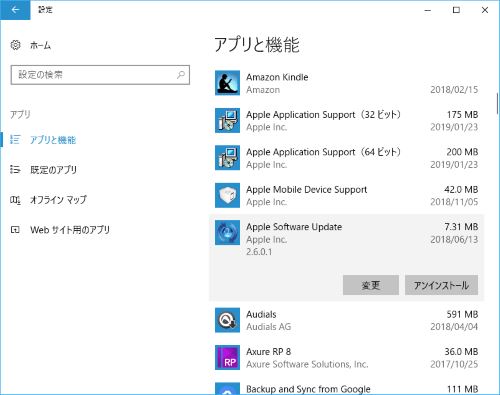
Task: Select the Axure RP 8 icon
Action: [227, 357]
